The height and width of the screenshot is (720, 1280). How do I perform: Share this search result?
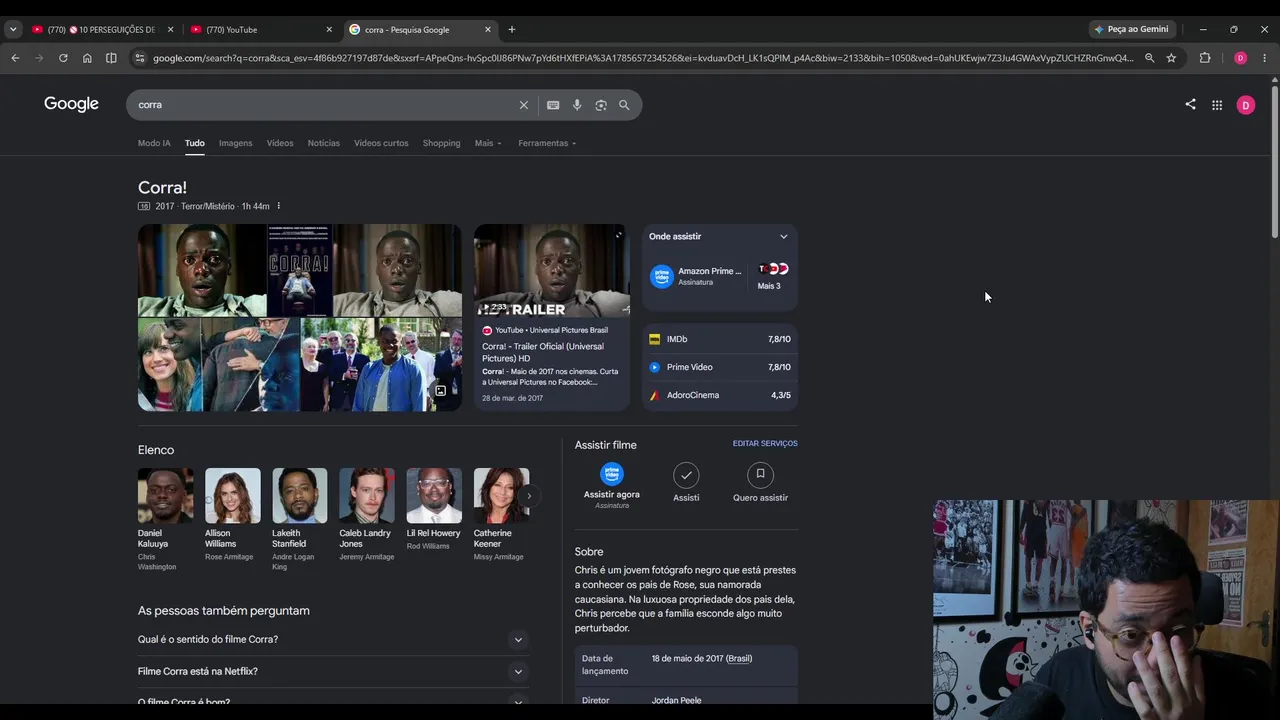pyautogui.click(x=1190, y=104)
